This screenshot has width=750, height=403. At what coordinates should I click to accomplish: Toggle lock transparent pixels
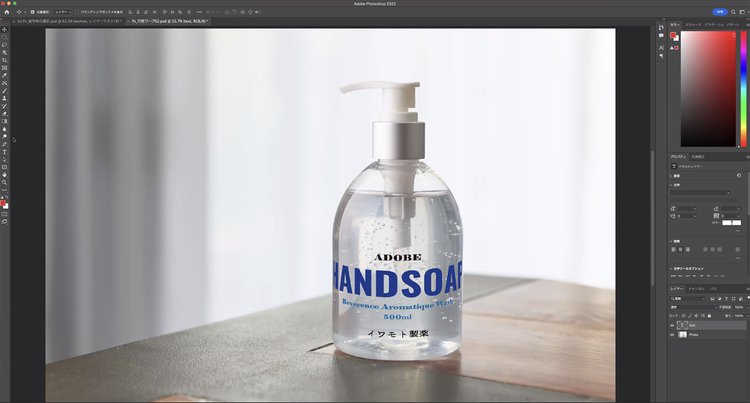click(684, 316)
